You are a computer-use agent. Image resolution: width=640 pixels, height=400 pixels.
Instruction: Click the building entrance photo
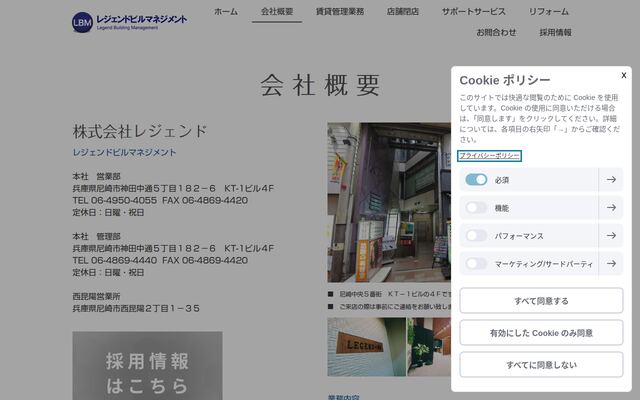pos(389,202)
